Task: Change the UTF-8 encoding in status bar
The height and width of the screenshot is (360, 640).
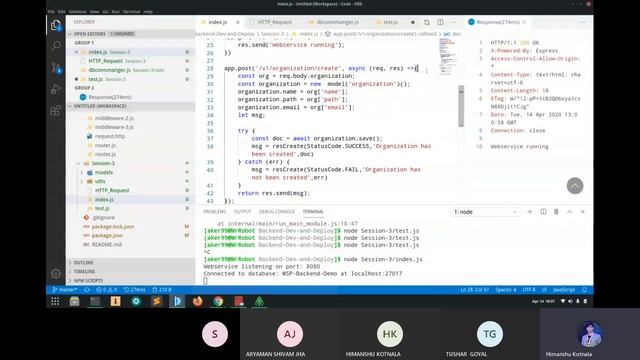Action: [529, 290]
